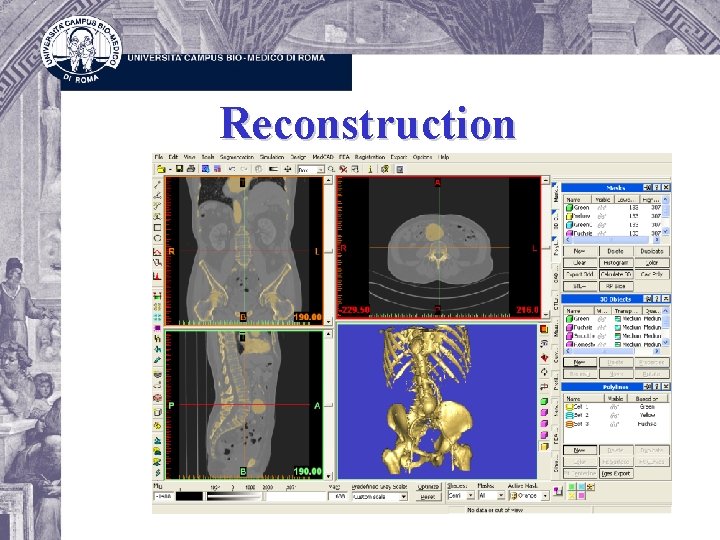Viewport: 720px width, 540px height.
Task: Open the Segmentation menu
Action: coord(237,157)
